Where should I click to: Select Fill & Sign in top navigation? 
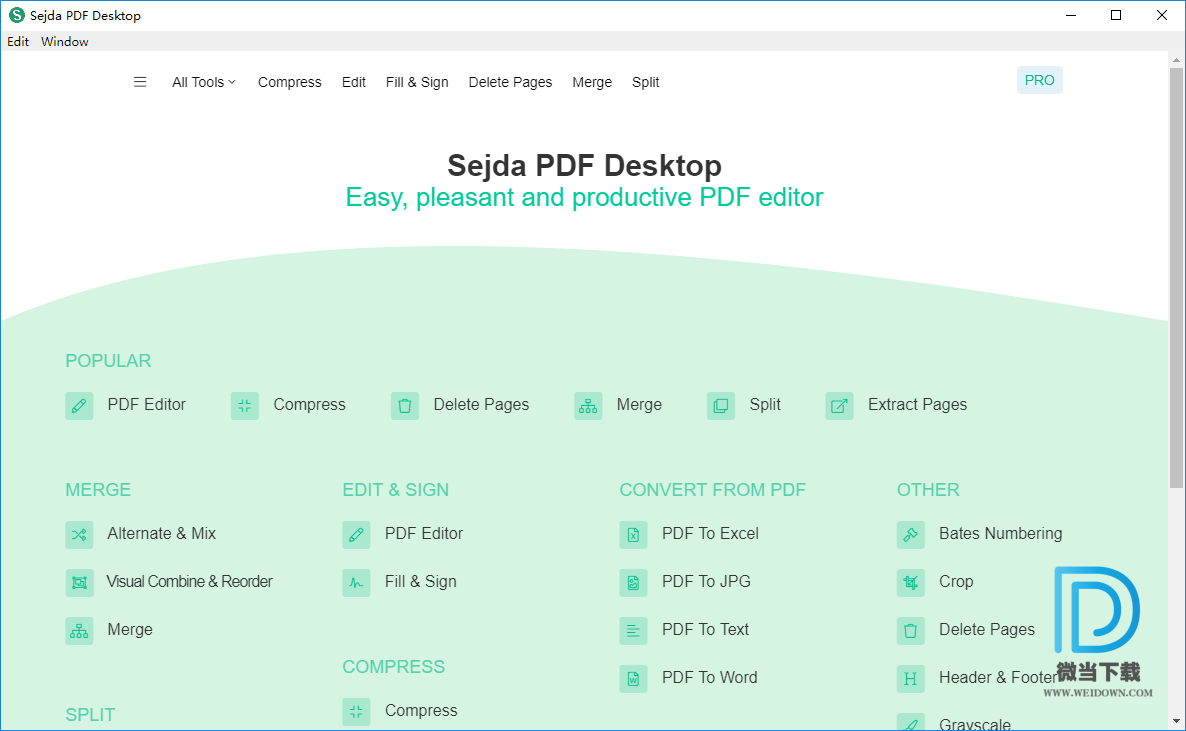click(417, 82)
